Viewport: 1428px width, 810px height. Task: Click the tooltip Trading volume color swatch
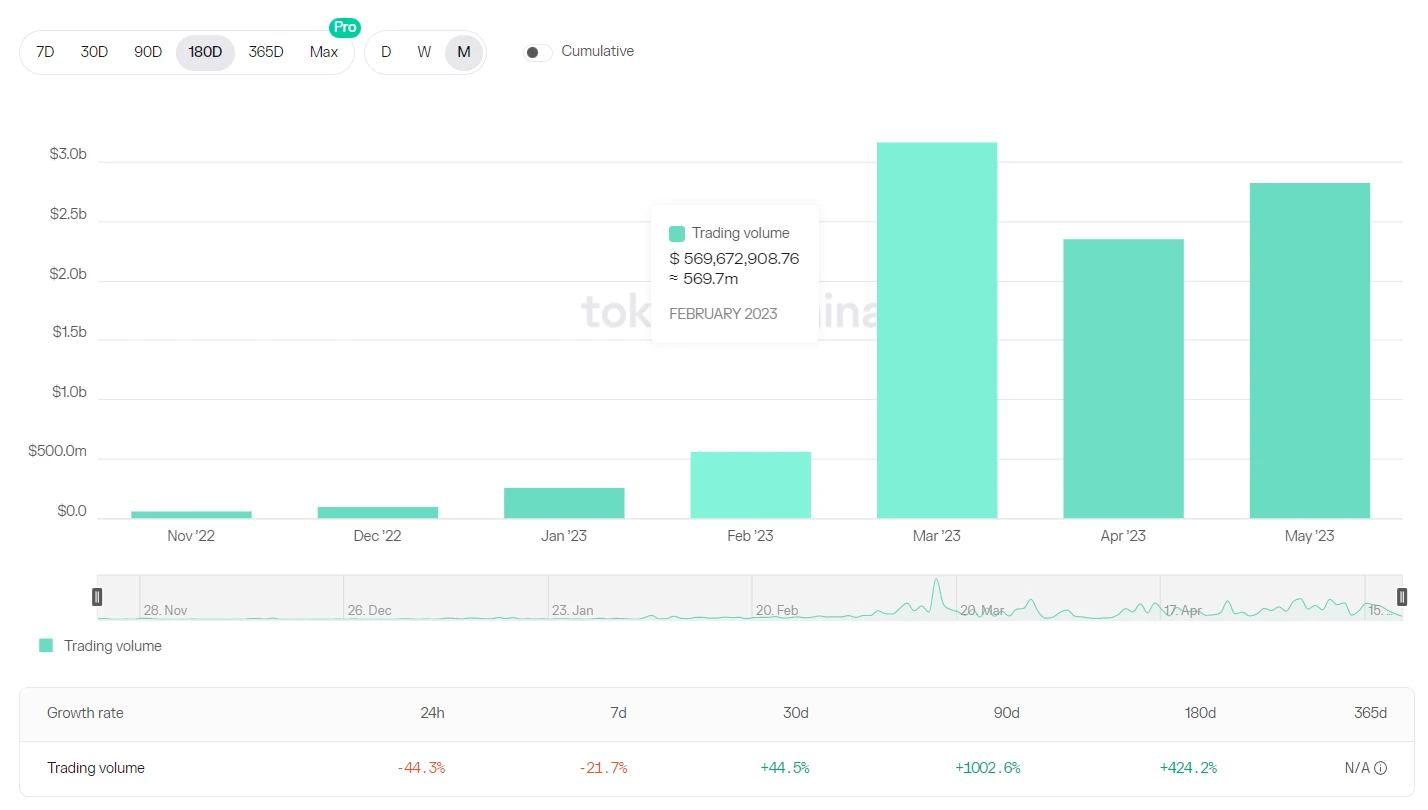pyautogui.click(x=677, y=234)
